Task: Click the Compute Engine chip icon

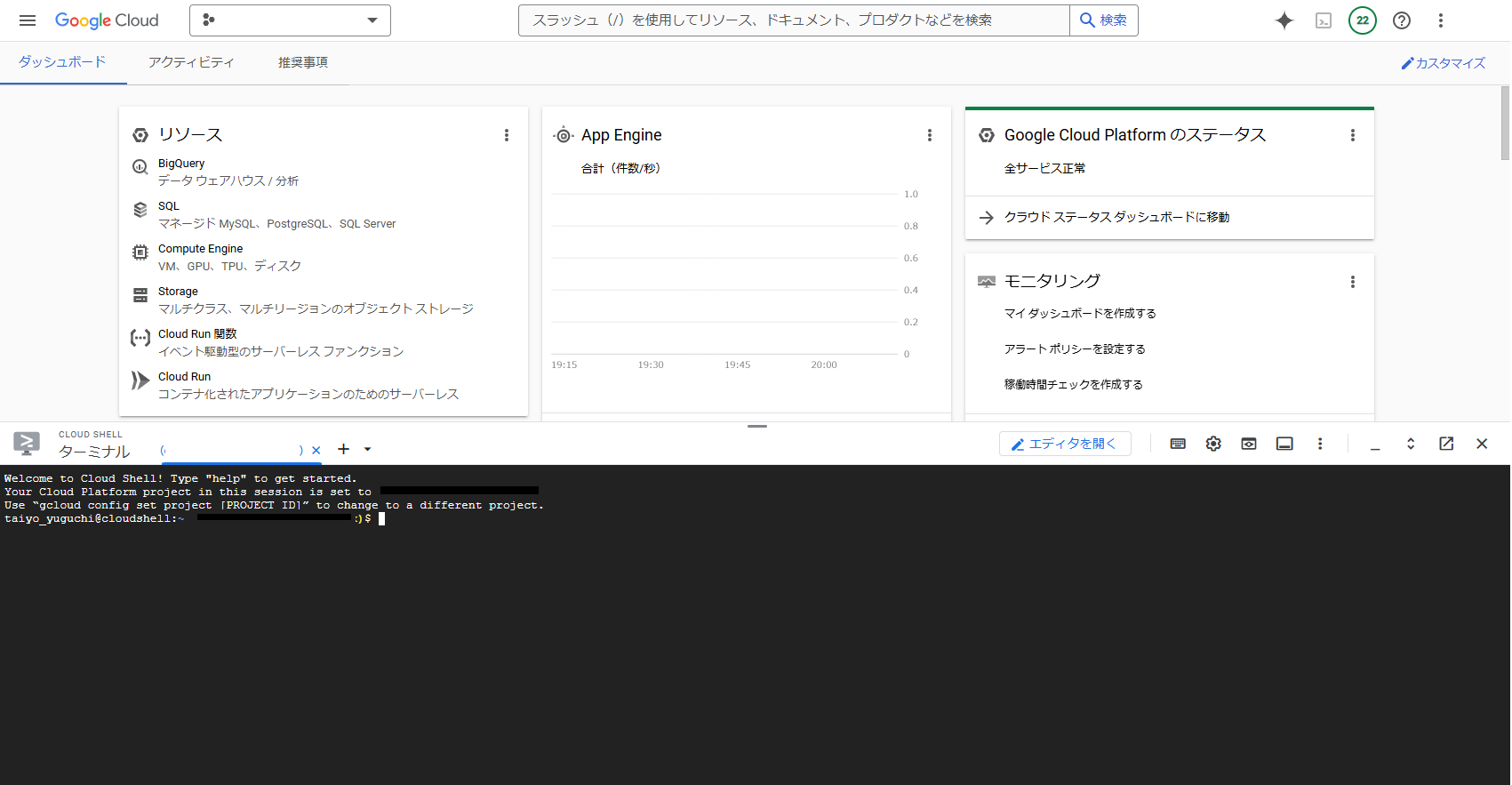Action: [140, 252]
